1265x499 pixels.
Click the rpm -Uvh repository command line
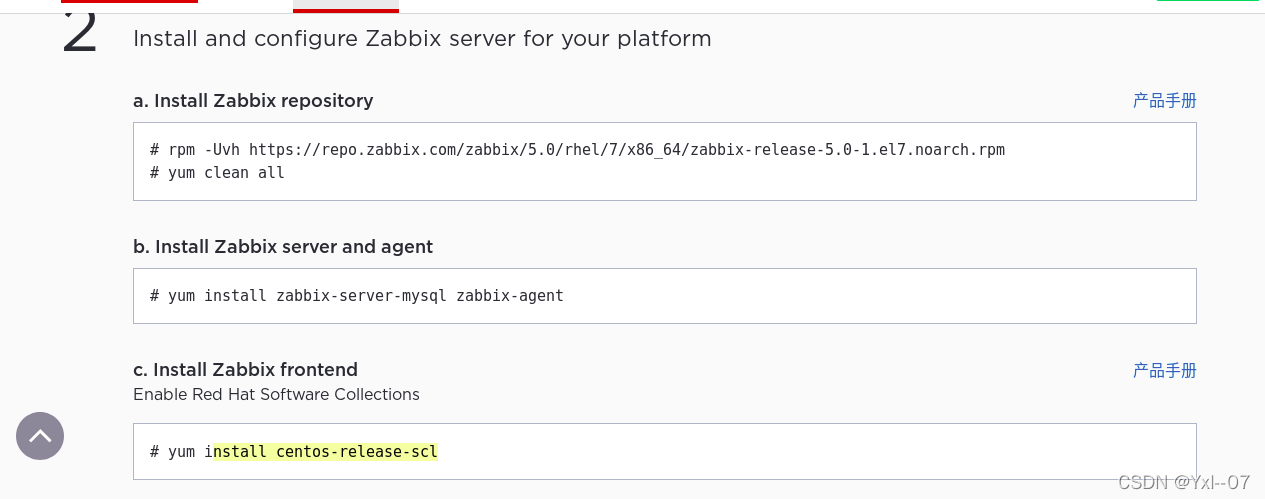coord(577,150)
